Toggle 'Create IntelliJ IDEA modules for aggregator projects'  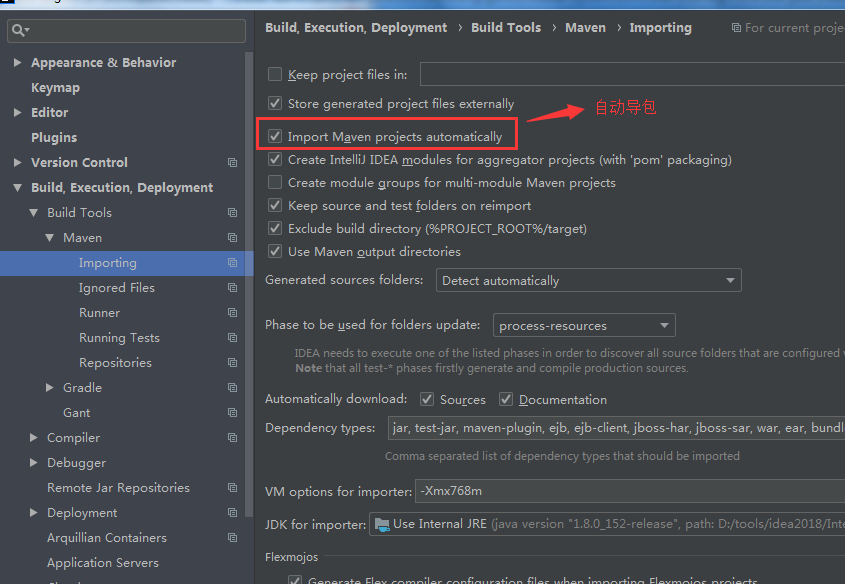point(275,159)
